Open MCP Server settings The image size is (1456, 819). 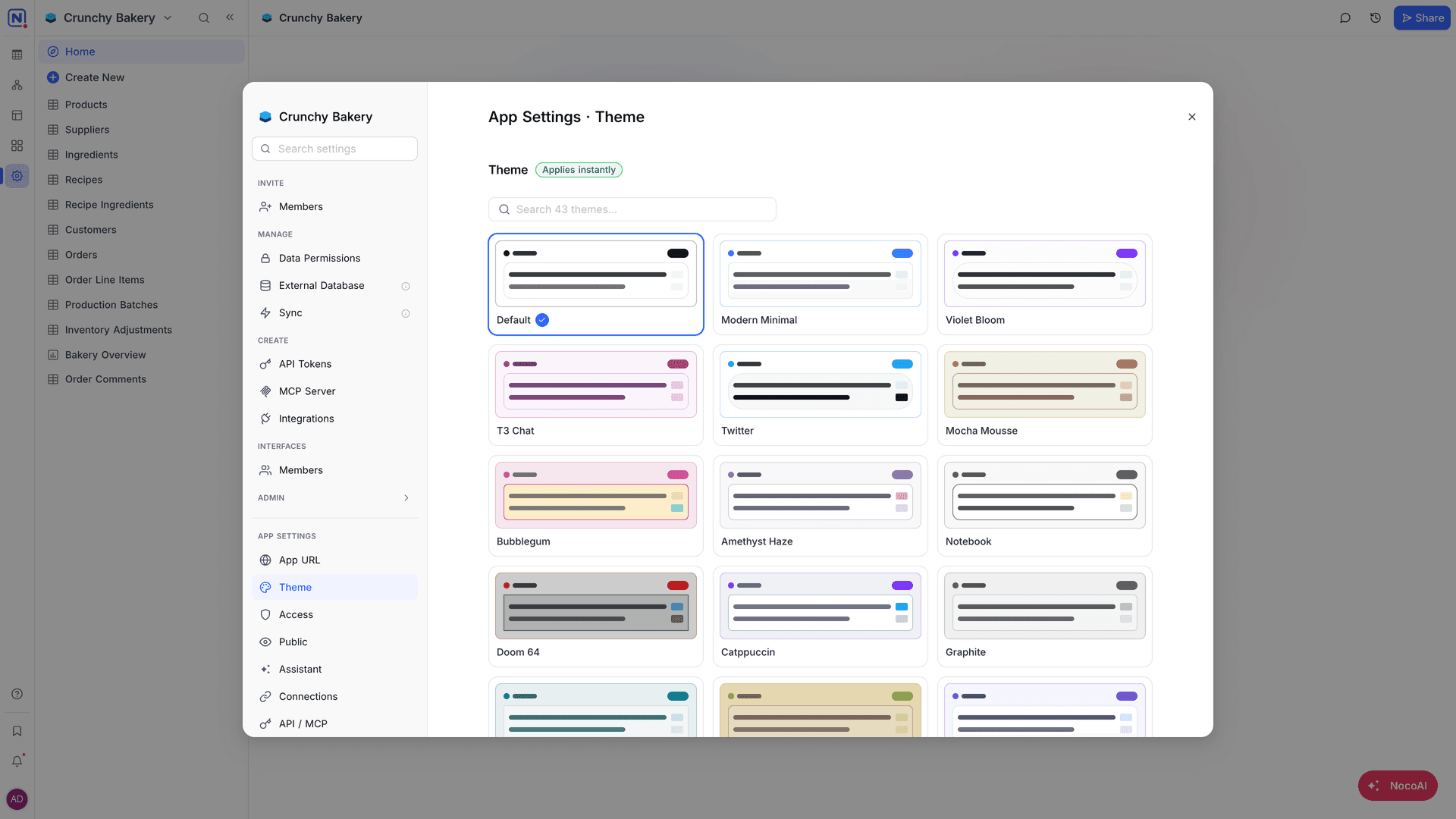334,391
